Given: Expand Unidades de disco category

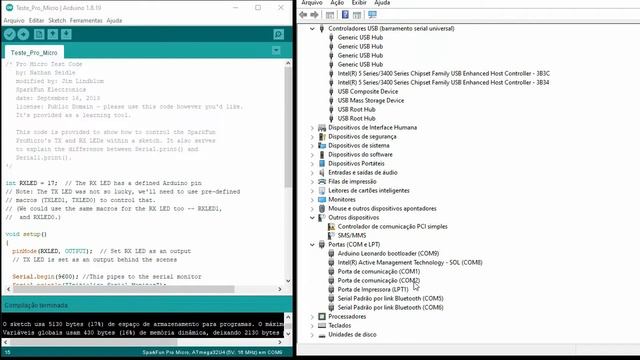Looking at the screenshot, I should [312, 335].
